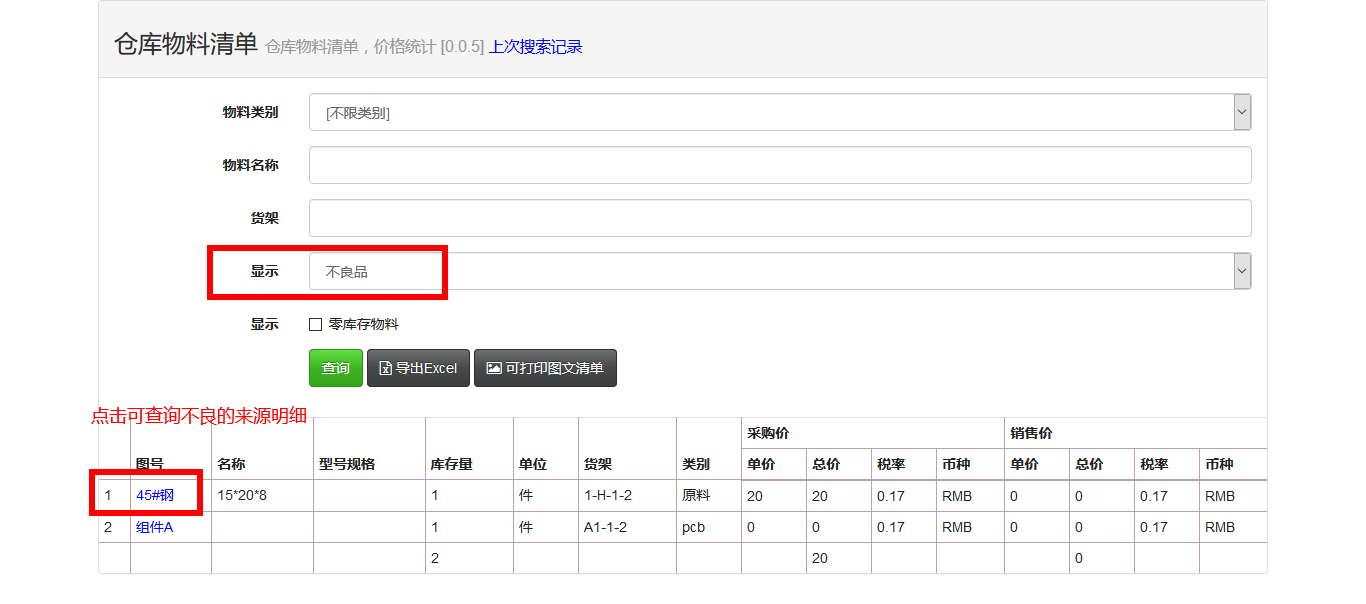Click the 类别 column header
The height and width of the screenshot is (604, 1366).
click(x=696, y=464)
